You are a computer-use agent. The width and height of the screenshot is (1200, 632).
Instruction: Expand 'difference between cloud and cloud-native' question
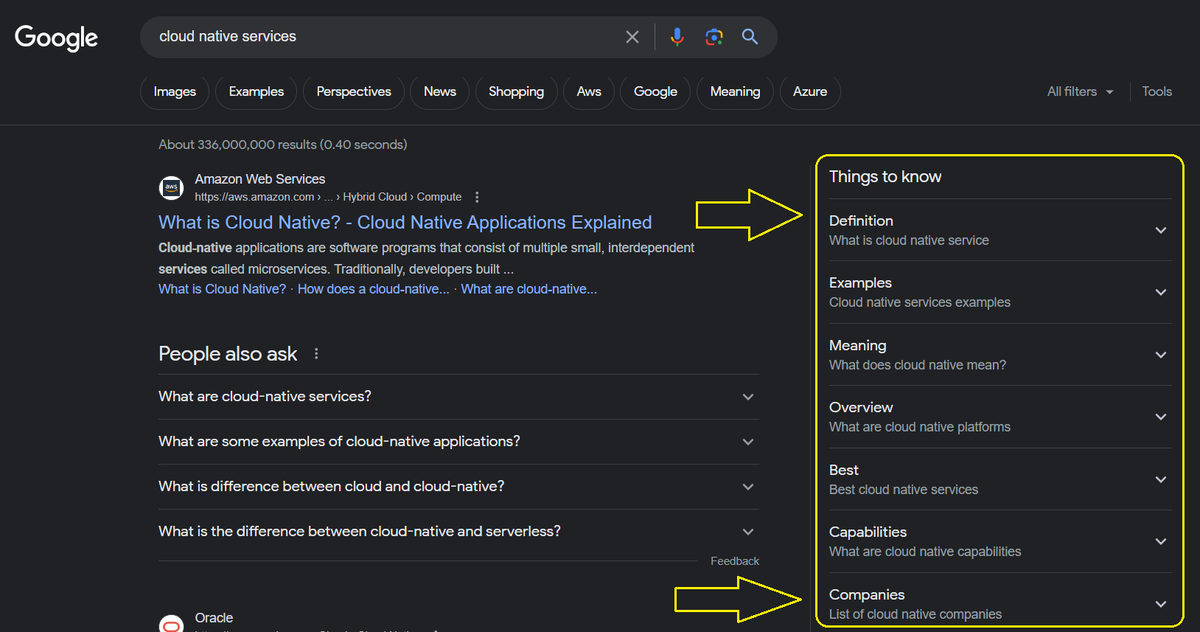[459, 487]
